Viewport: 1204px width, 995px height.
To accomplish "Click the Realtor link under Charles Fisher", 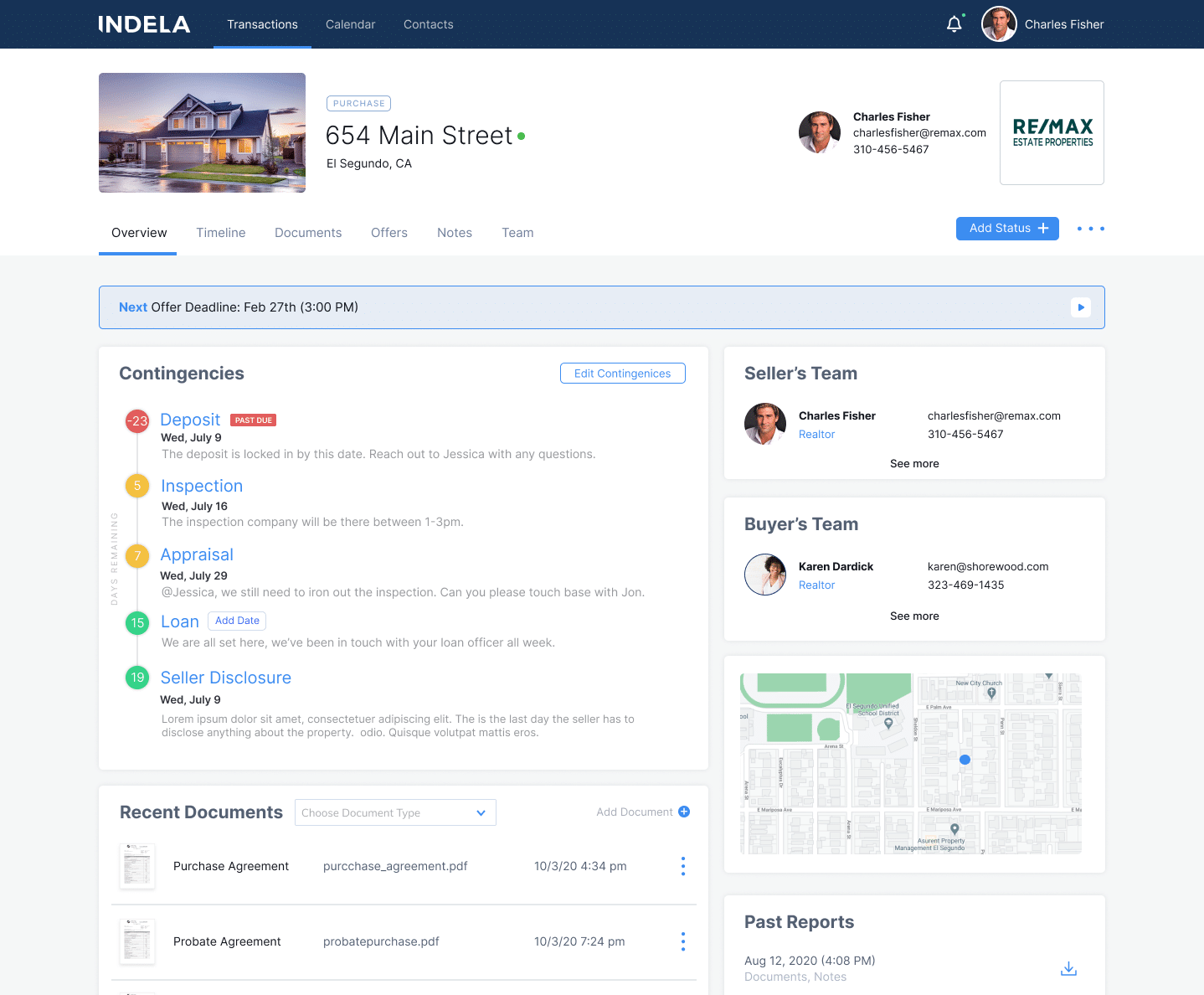I will pyautogui.click(x=816, y=434).
